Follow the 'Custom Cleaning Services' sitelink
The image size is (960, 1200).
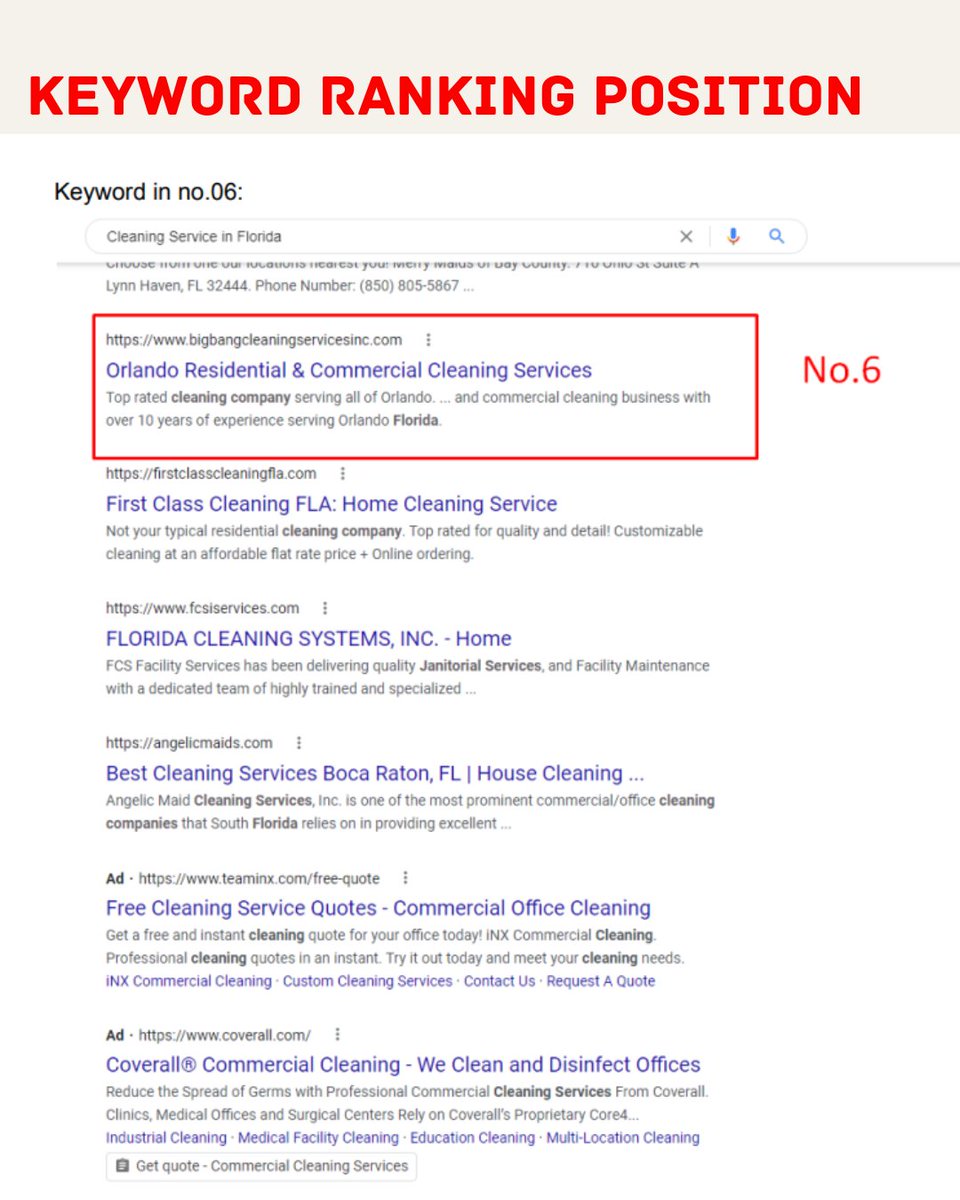pyautogui.click(x=368, y=981)
